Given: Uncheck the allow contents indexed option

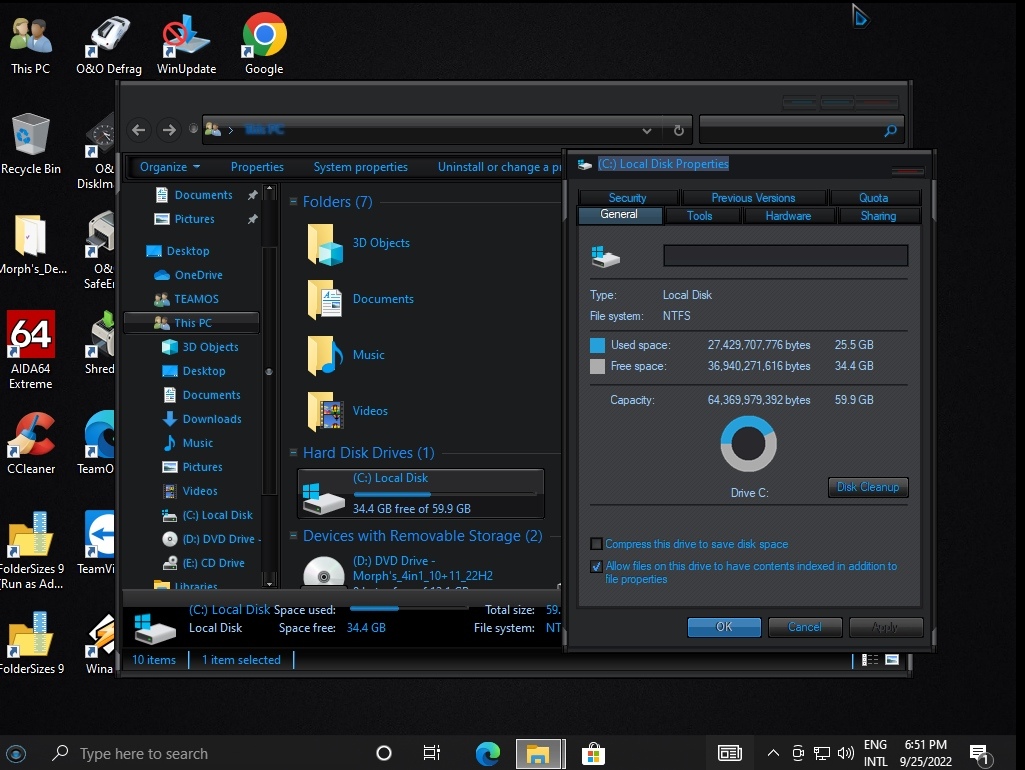Looking at the screenshot, I should (597, 567).
